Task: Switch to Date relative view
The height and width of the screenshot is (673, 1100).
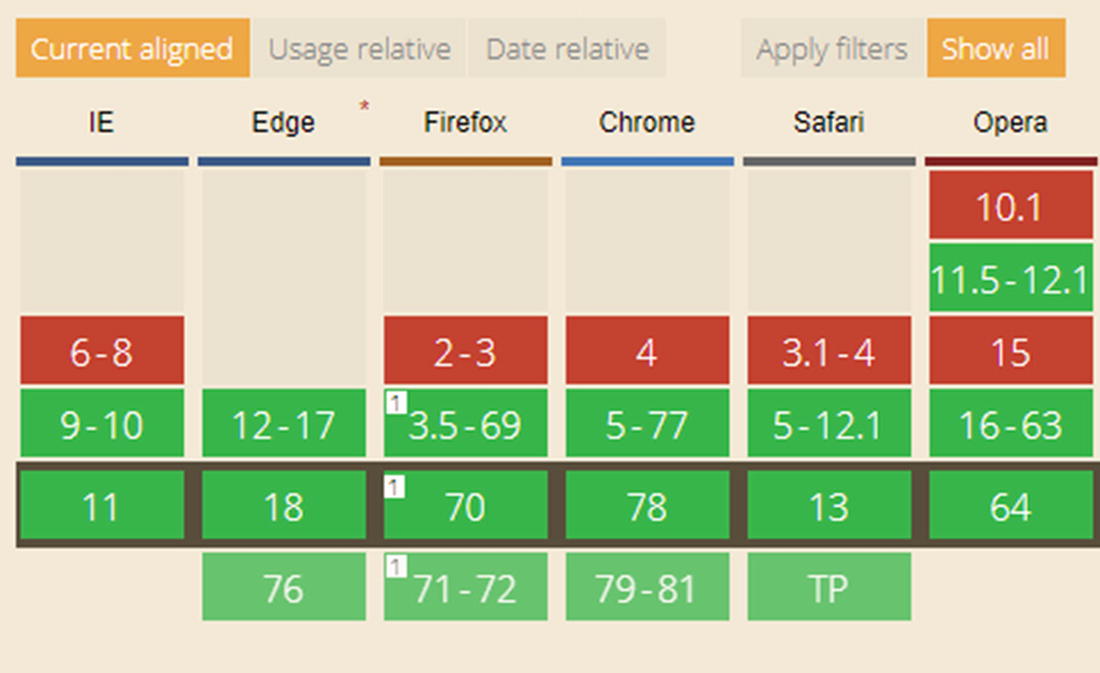Action: click(x=567, y=48)
